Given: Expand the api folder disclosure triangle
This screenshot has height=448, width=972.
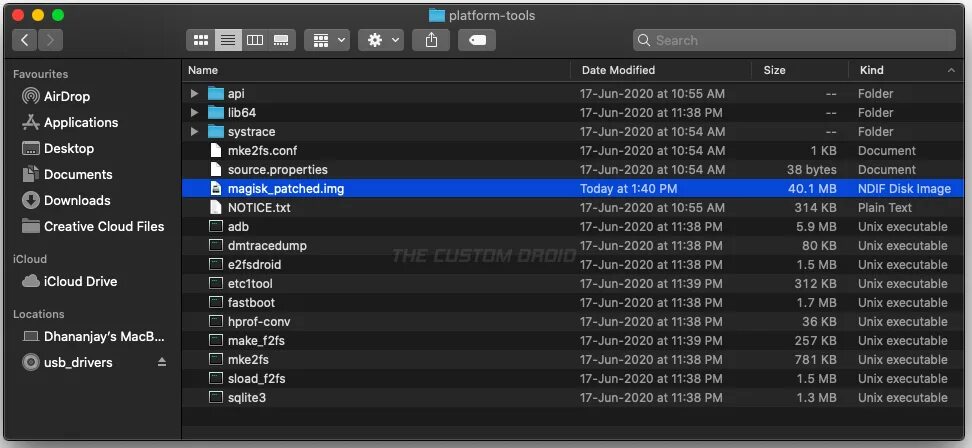Looking at the screenshot, I should click(194, 94).
